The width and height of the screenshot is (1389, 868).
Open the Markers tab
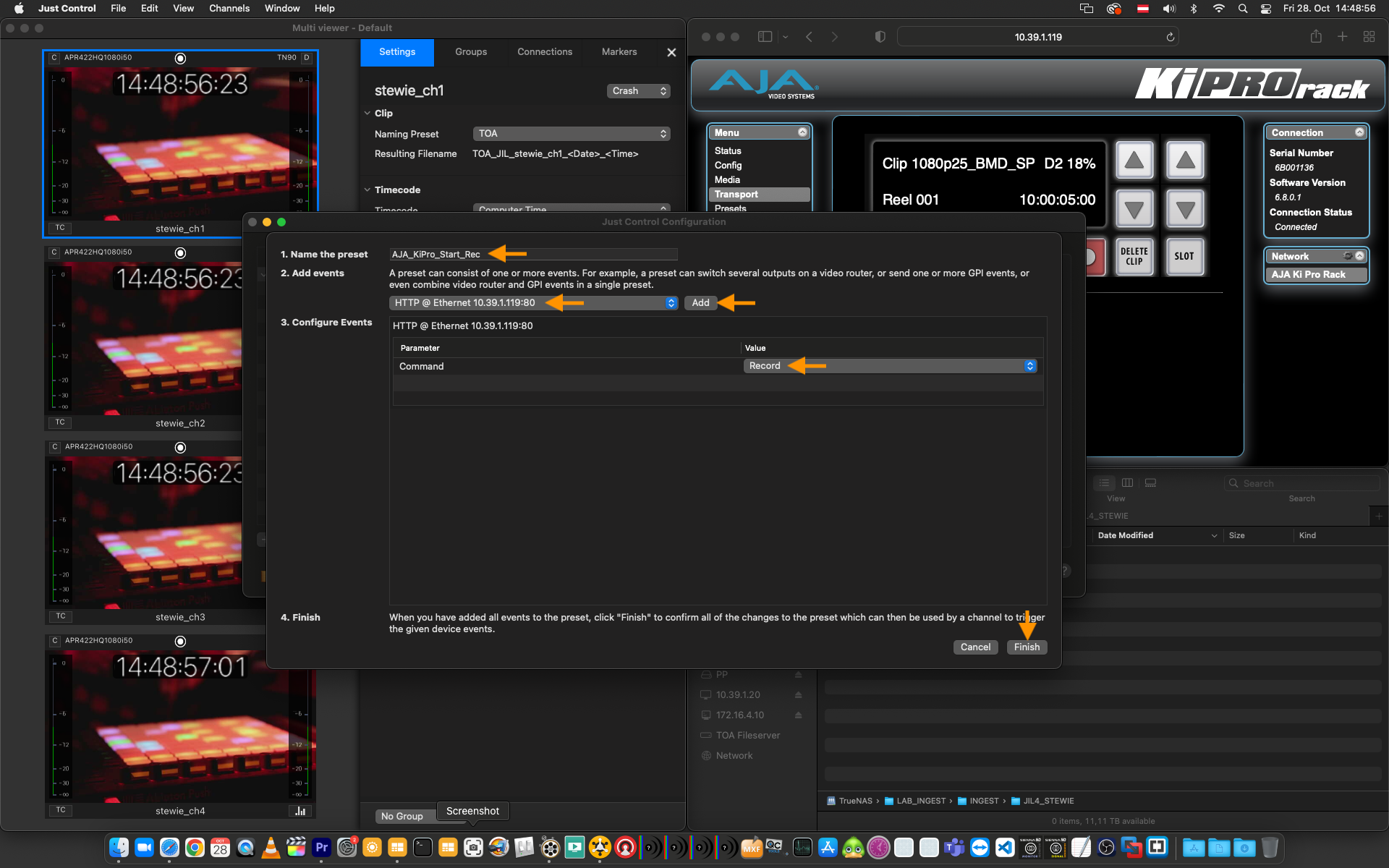coord(619,52)
